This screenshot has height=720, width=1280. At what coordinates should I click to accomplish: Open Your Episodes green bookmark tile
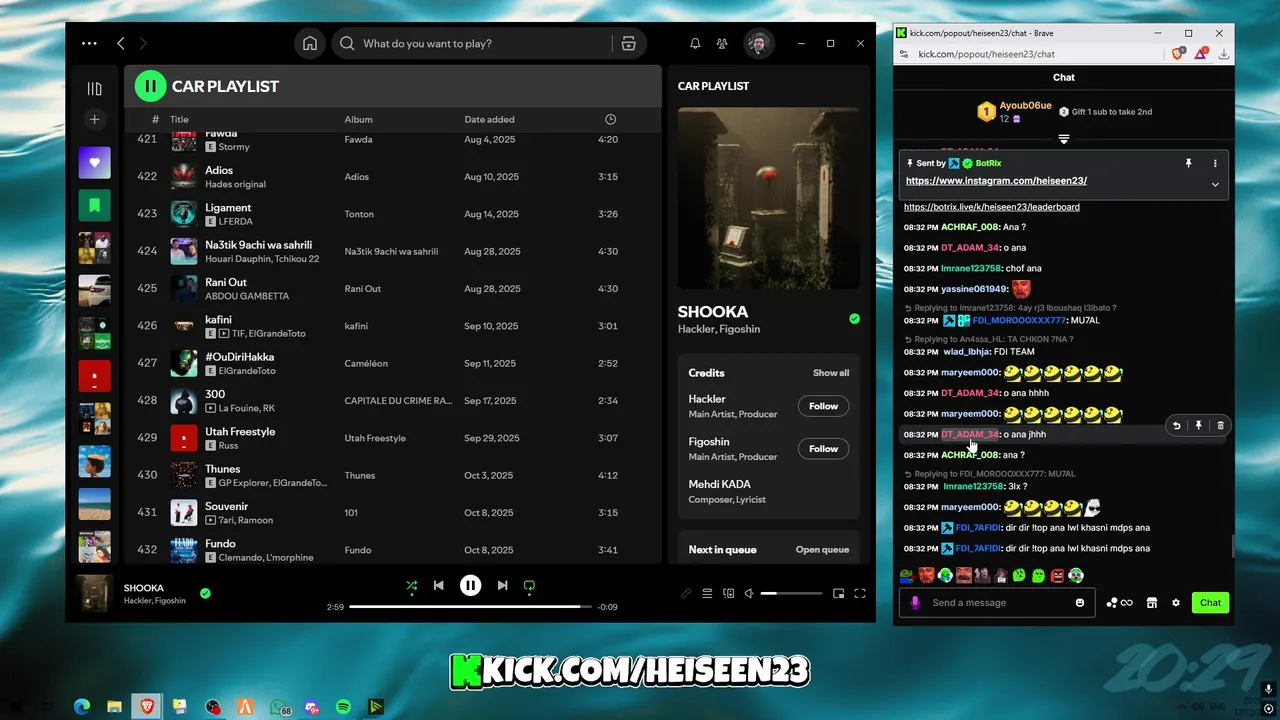[94, 205]
